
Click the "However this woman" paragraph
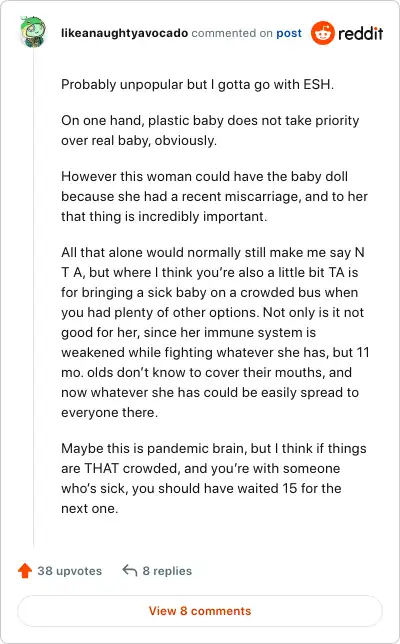[214, 196]
